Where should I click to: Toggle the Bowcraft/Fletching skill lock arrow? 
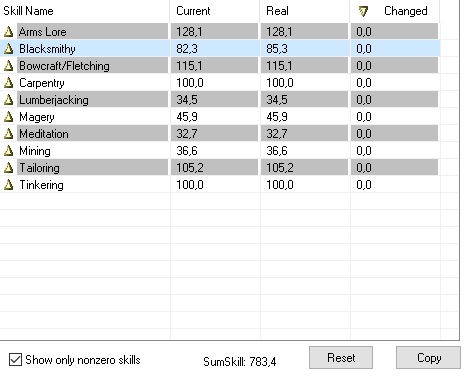(9, 66)
